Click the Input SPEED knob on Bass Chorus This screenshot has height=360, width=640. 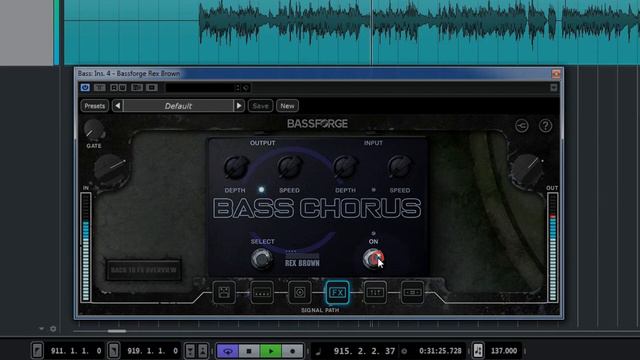tap(400, 167)
